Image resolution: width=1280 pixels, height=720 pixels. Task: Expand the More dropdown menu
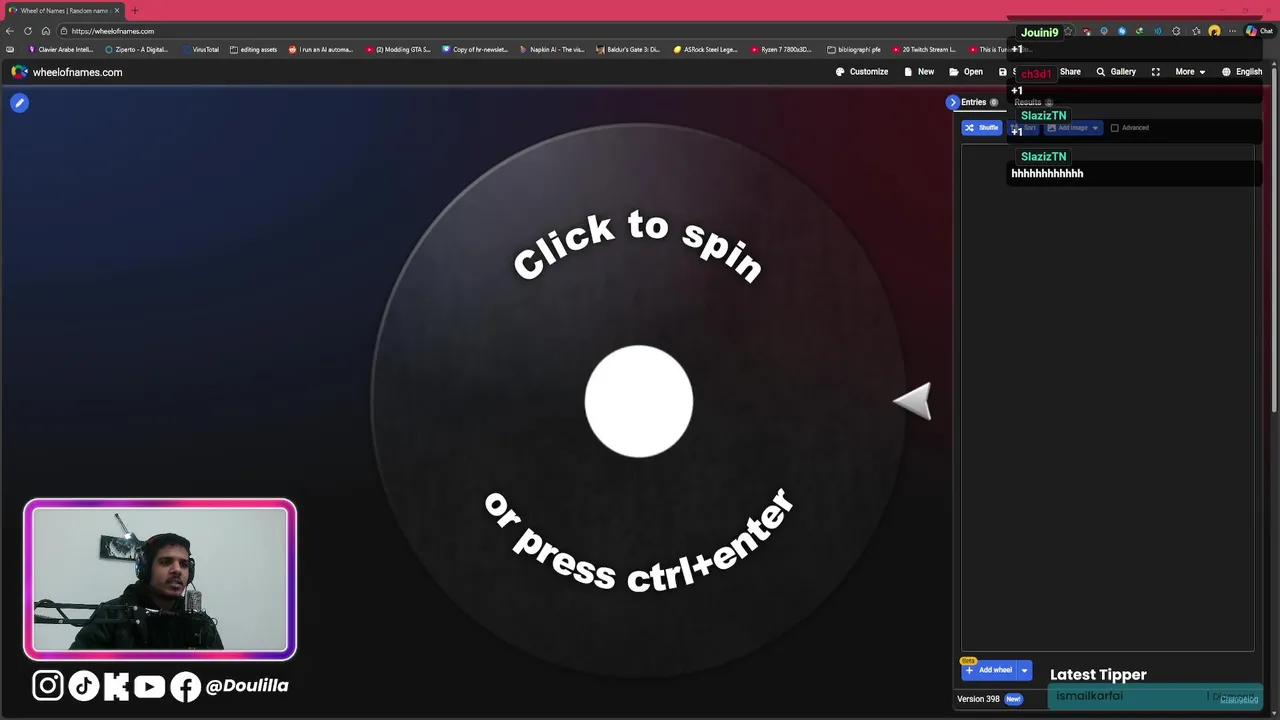click(1190, 72)
